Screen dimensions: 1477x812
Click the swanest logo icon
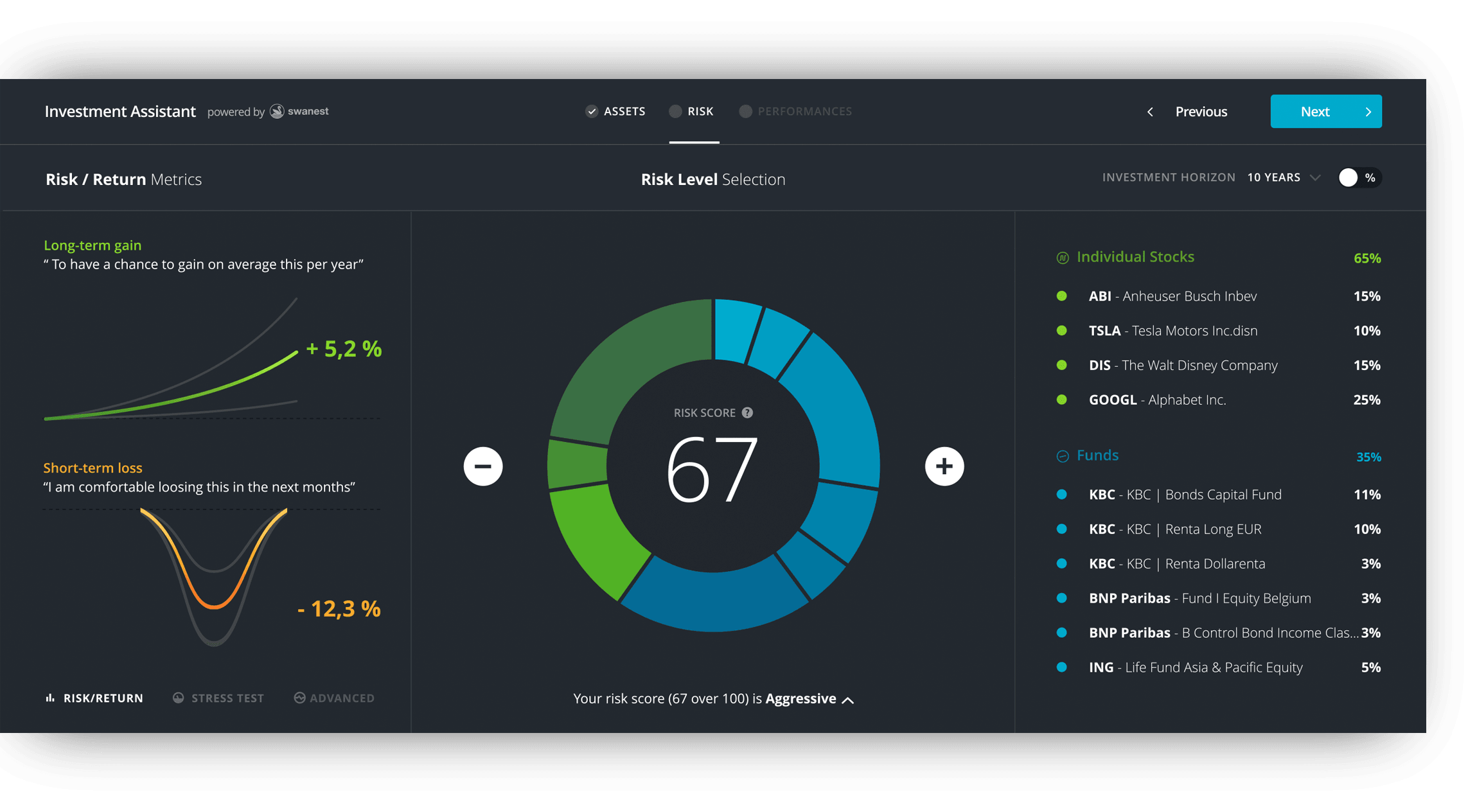[277, 111]
